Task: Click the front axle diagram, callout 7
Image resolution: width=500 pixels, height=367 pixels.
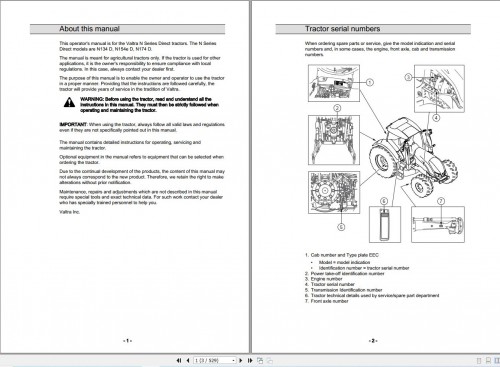Action: pyautogui.click(x=438, y=224)
